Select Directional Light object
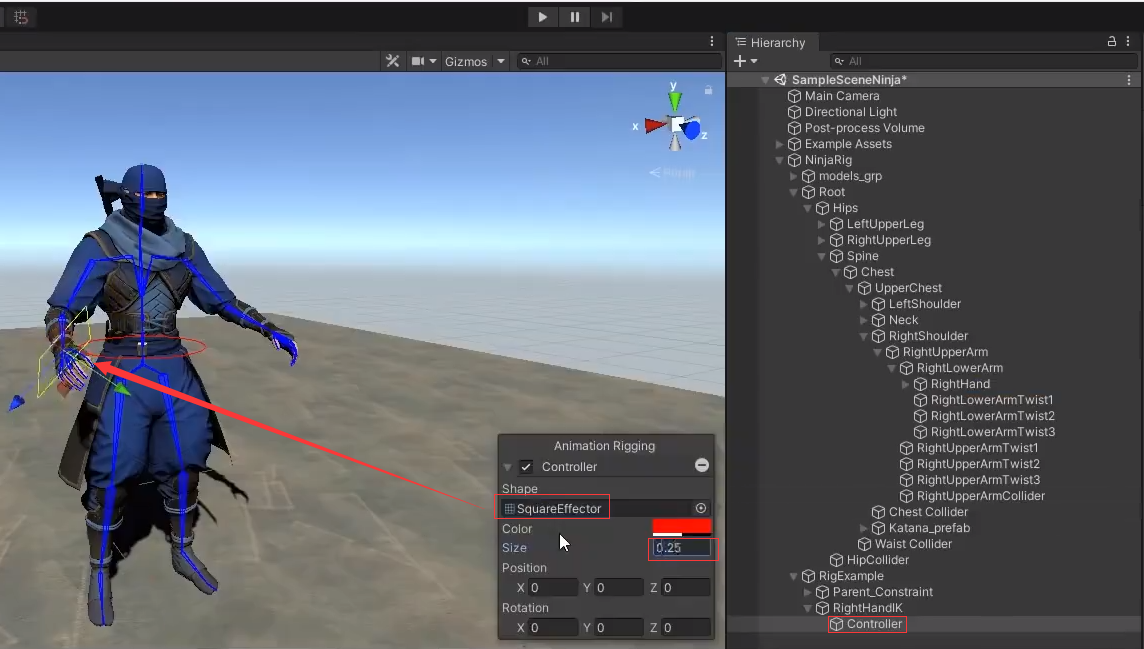Screen dimensions: 1144x649 (x=850, y=112)
